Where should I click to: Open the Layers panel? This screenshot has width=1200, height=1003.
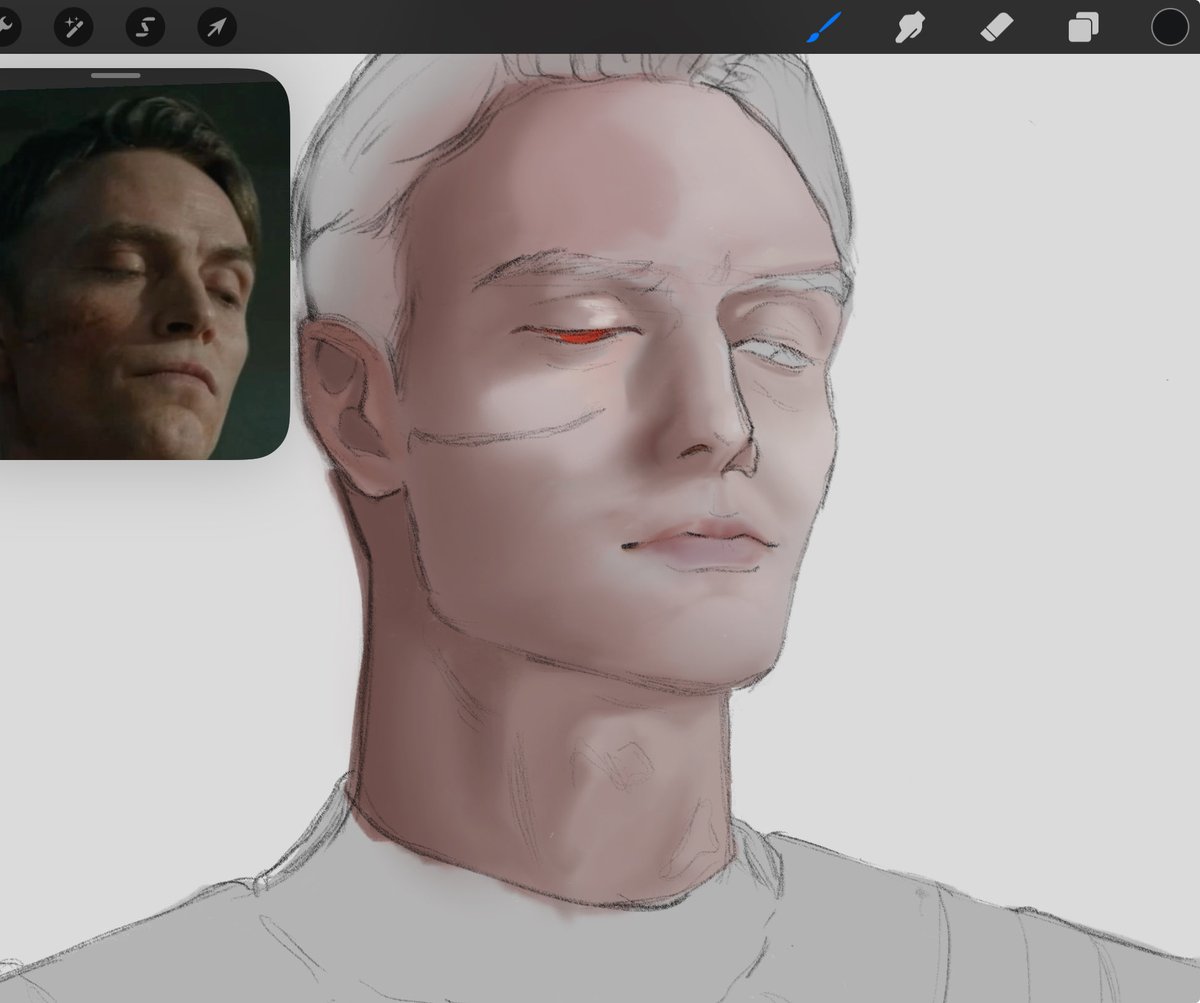tap(1083, 27)
